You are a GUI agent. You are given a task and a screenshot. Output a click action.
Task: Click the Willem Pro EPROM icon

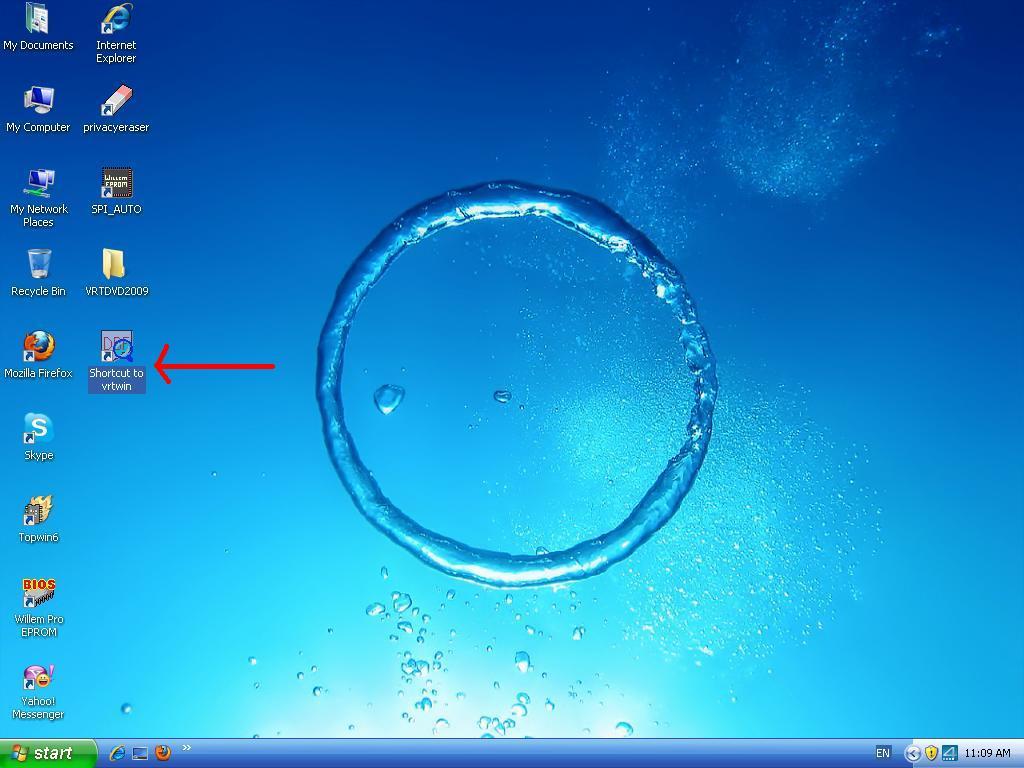pos(38,593)
